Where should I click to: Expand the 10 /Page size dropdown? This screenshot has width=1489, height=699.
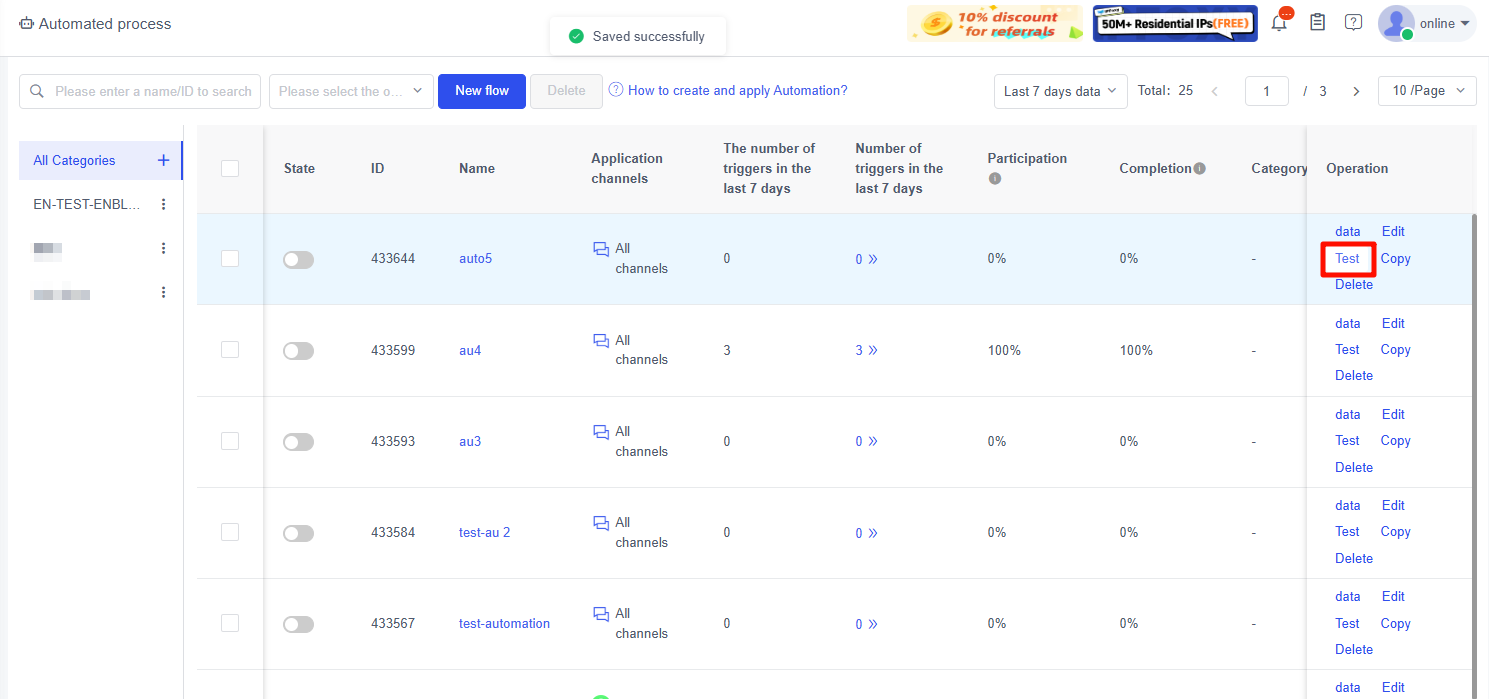1426,91
